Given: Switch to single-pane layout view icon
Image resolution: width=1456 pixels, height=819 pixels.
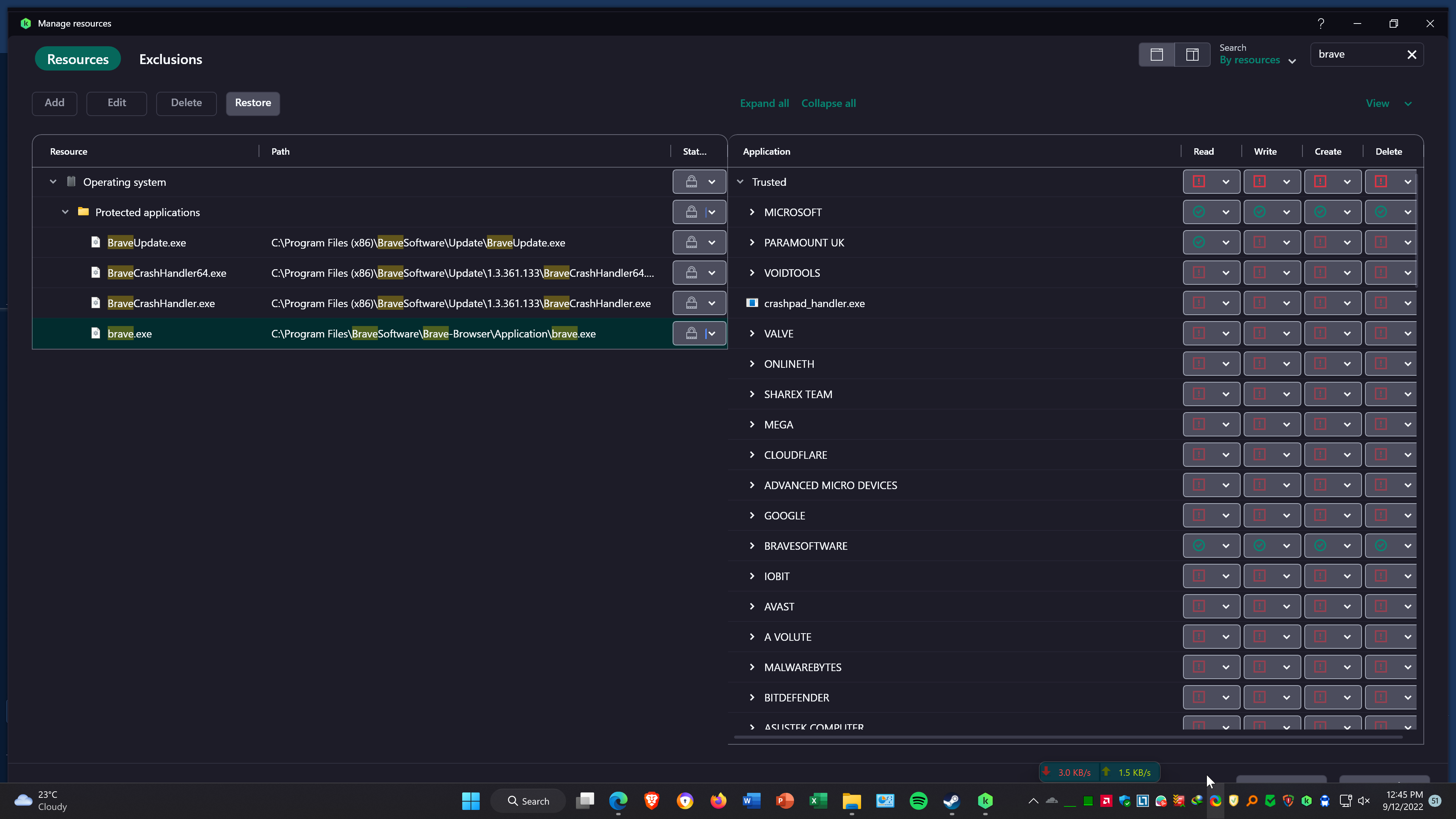Looking at the screenshot, I should [1156, 55].
